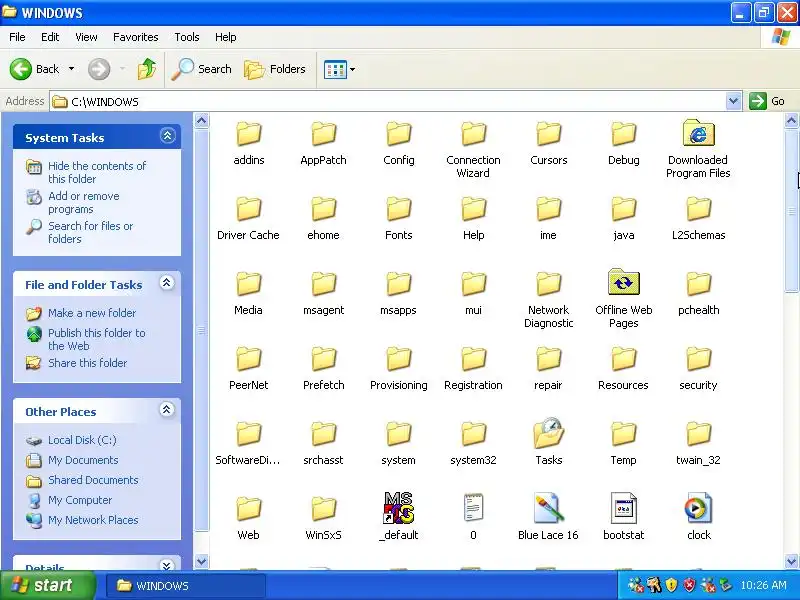Click Add or remove programs link
This screenshot has height=600, width=800.
[84, 203]
